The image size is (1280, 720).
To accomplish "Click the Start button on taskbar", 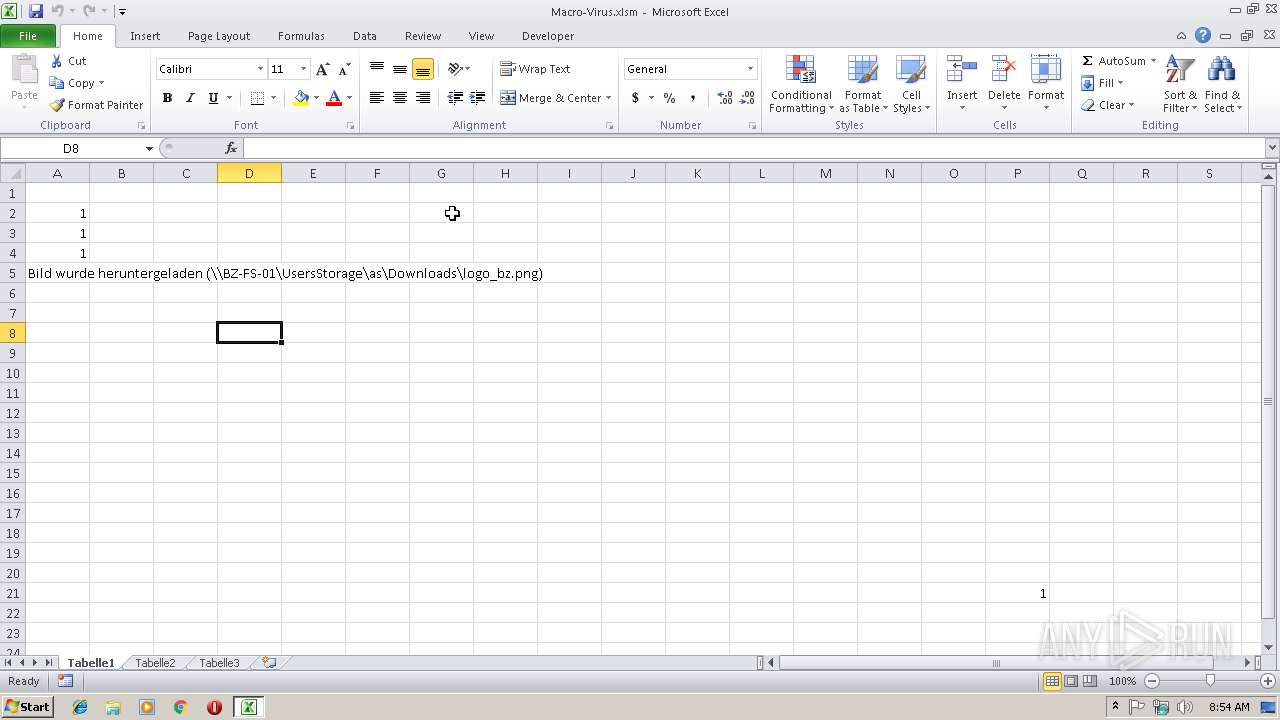I will point(27,707).
